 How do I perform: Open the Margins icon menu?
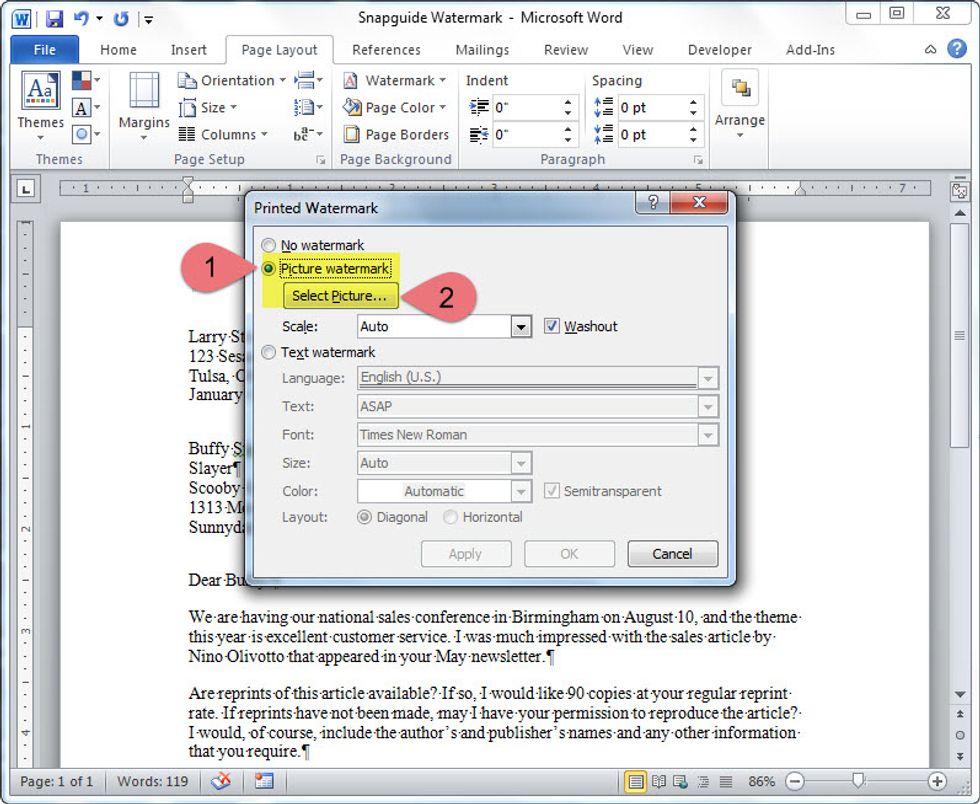144,92
